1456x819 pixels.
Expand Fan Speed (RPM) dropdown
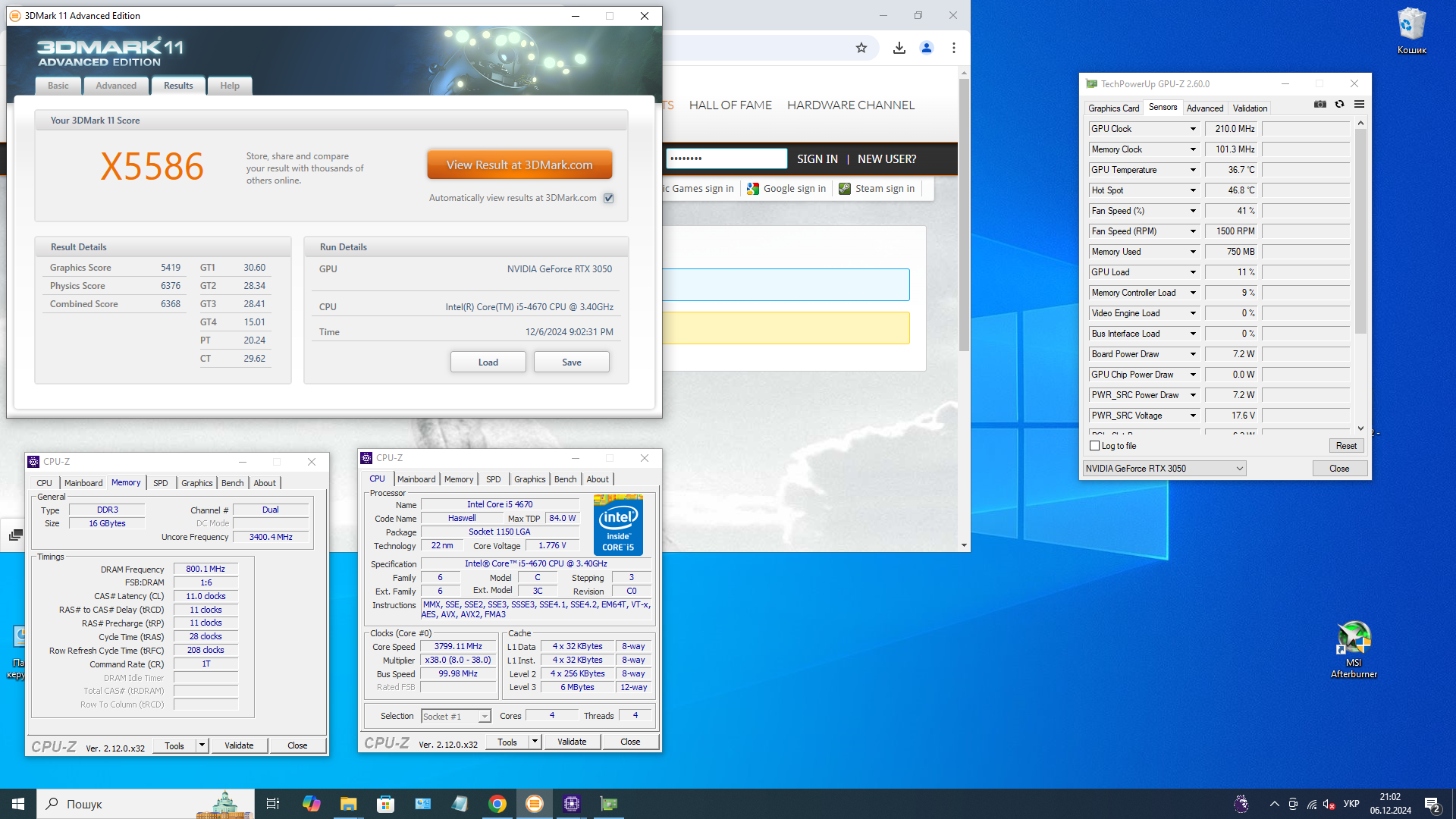[x=1193, y=231]
